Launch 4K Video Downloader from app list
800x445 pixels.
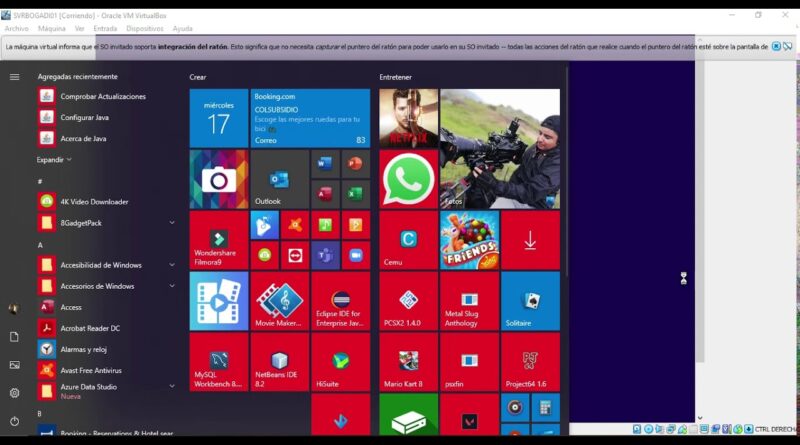pyautogui.click(x=106, y=202)
